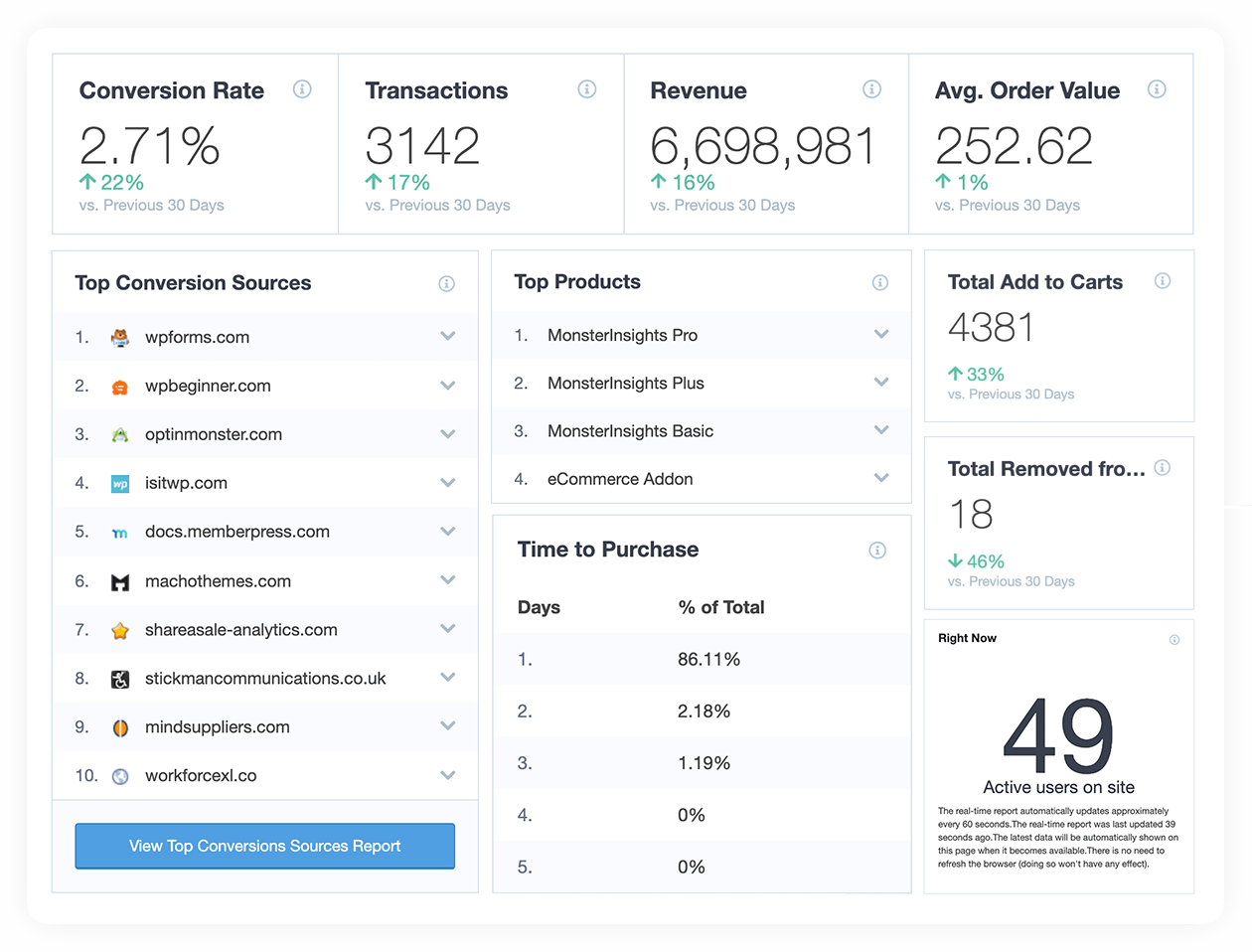Viewport: 1252px width, 952px height.
Task: Expand the workforcexl.co source row
Action: pos(448,776)
